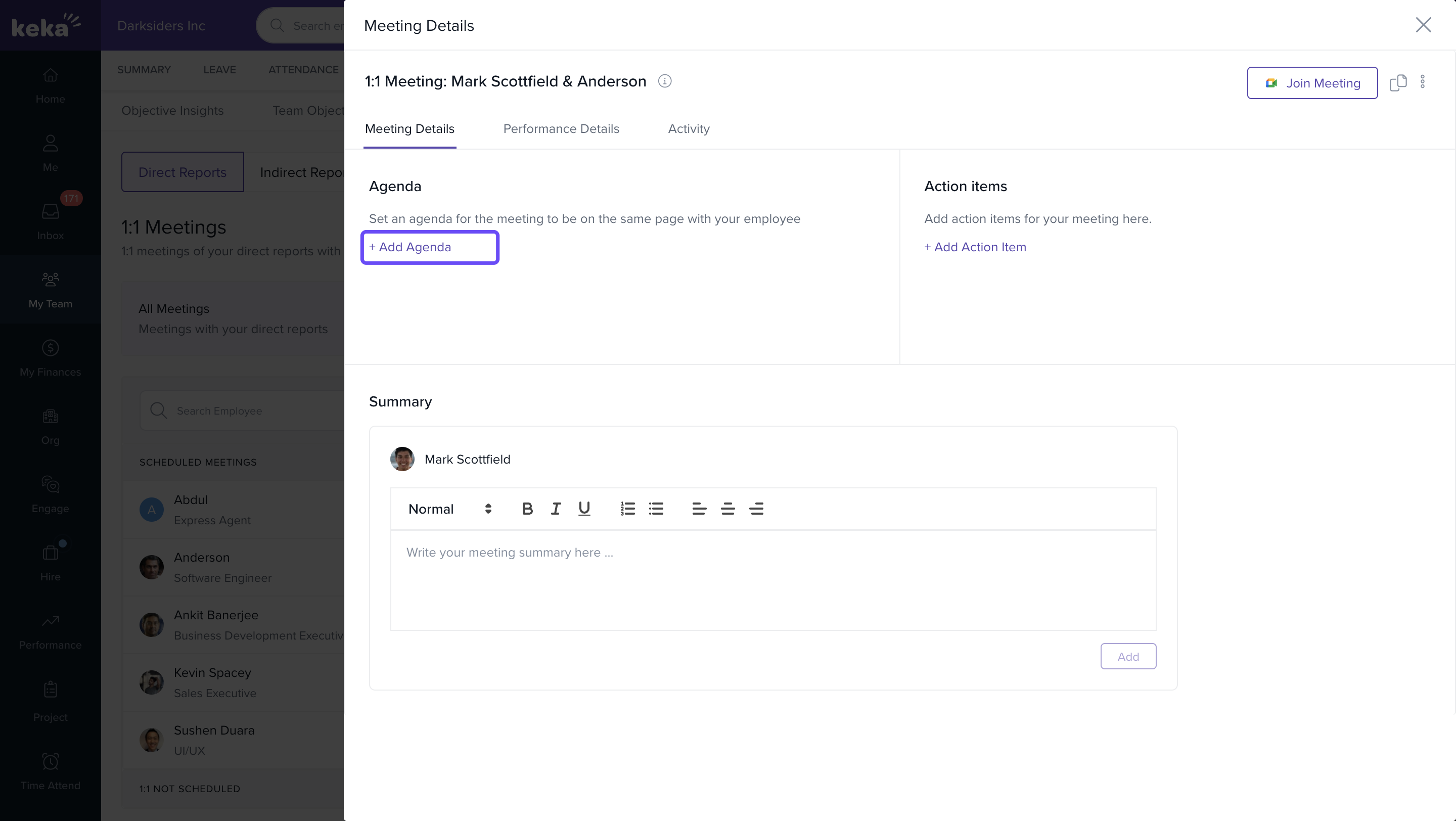The width and height of the screenshot is (1456, 821).
Task: Click into the meeting summary text area
Action: pos(772,579)
